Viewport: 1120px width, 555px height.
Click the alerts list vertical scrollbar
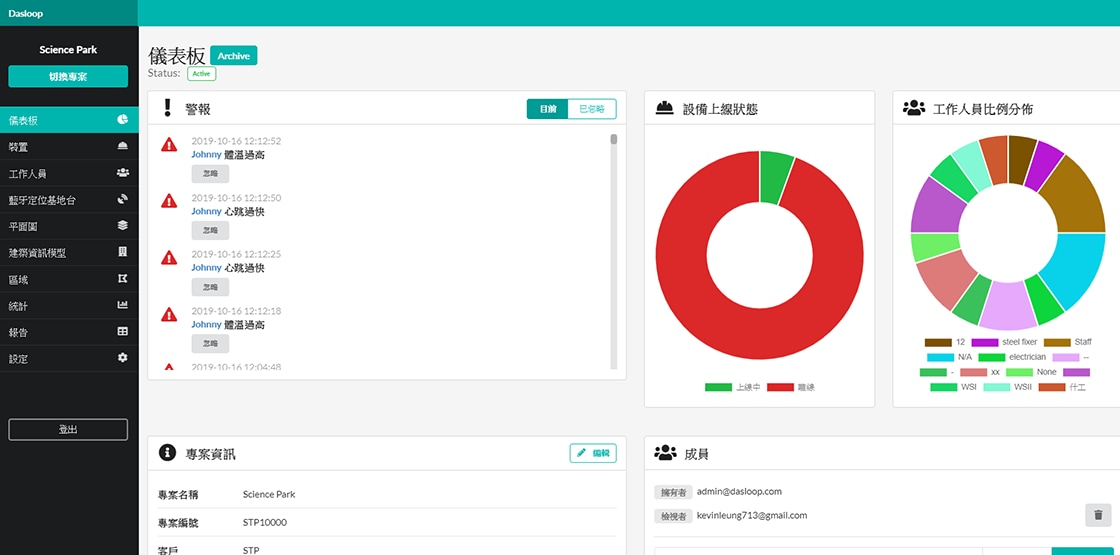coord(613,250)
